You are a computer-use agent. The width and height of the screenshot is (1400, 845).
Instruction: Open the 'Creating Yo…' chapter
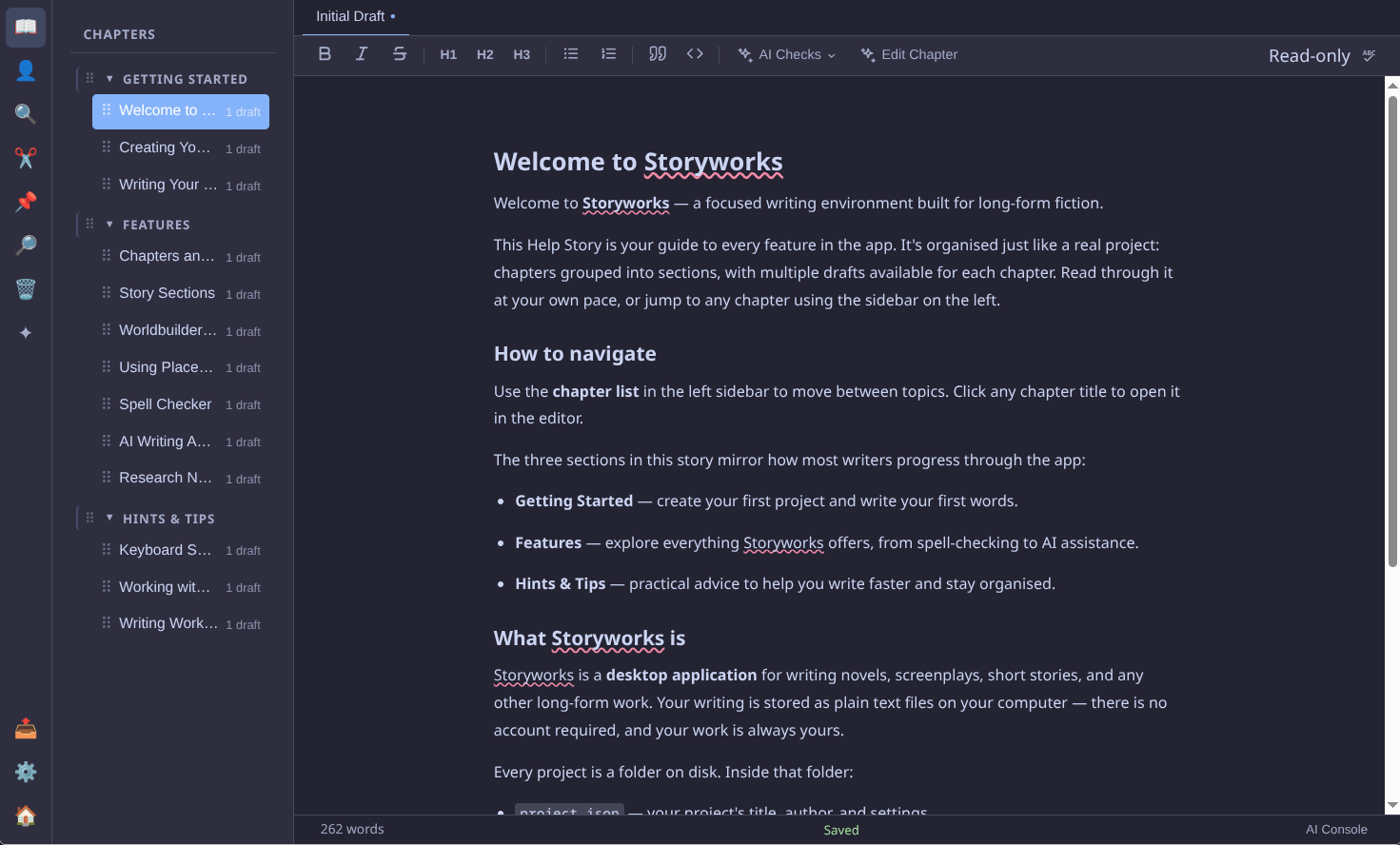181,148
